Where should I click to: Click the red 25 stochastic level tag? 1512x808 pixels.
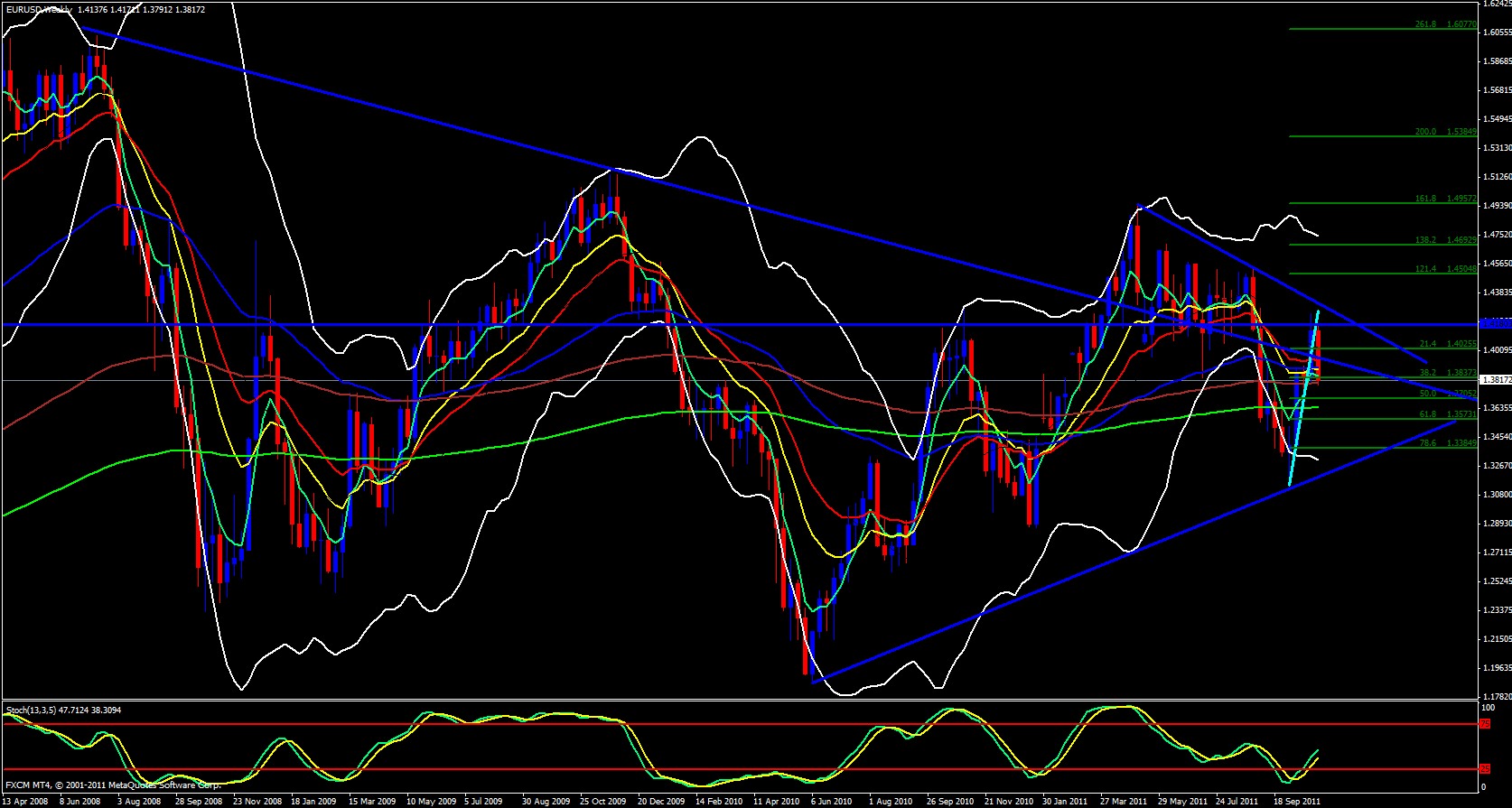(x=1484, y=769)
